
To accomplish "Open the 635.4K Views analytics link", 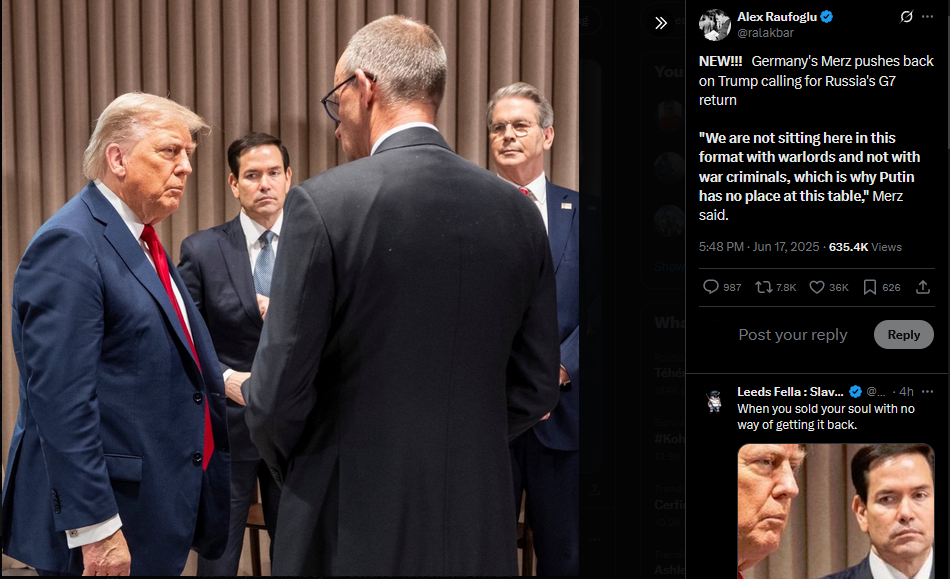I will [865, 247].
